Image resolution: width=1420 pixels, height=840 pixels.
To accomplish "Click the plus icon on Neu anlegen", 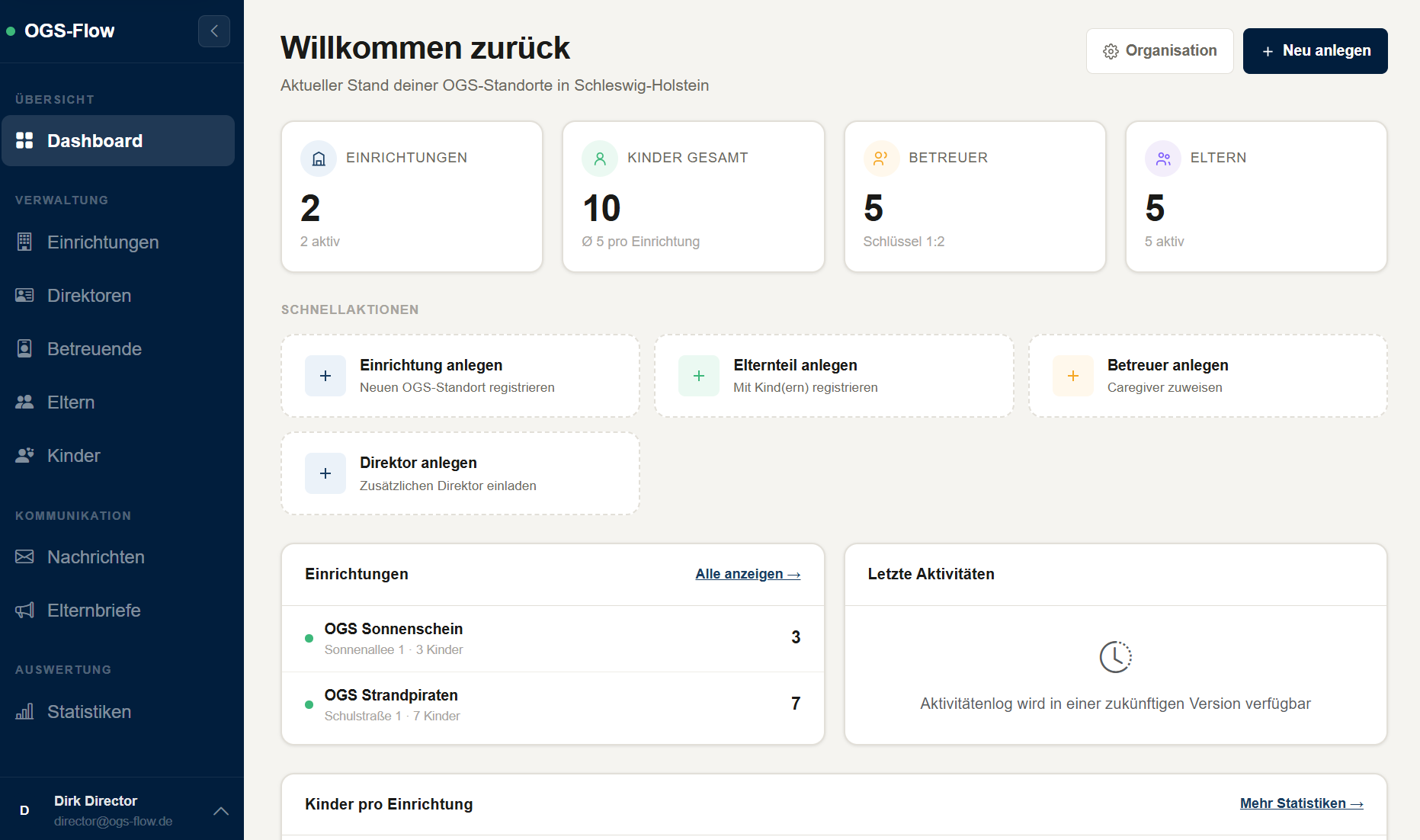I will click(1268, 51).
